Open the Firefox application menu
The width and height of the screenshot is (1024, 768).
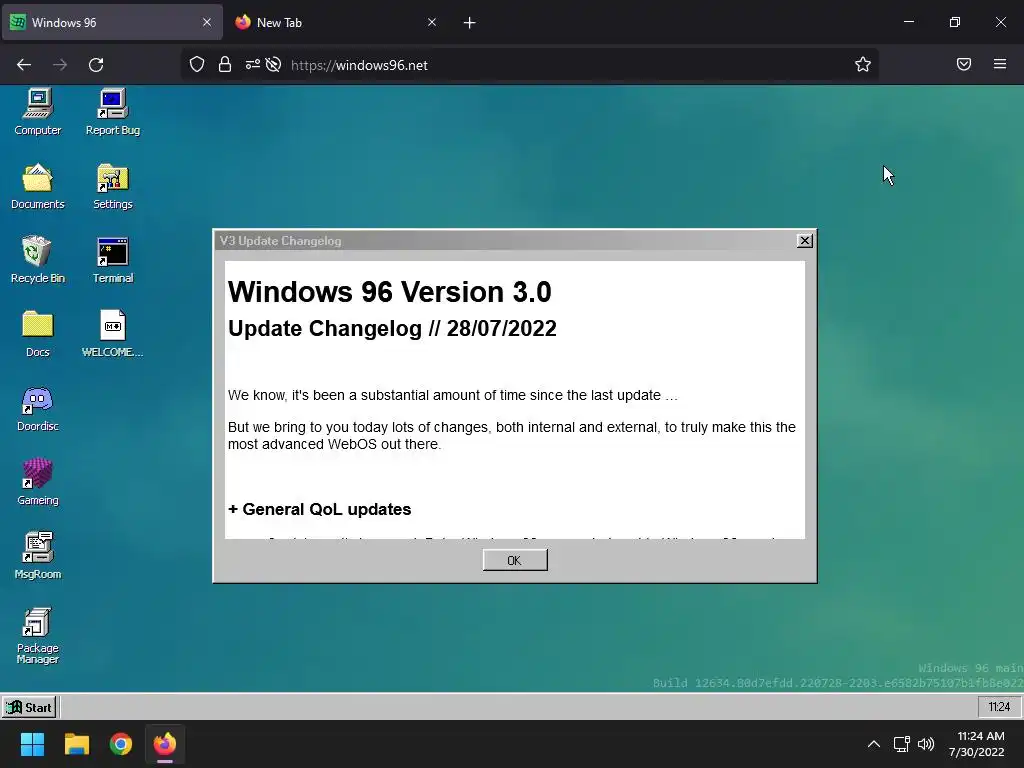pyautogui.click(x=1000, y=64)
